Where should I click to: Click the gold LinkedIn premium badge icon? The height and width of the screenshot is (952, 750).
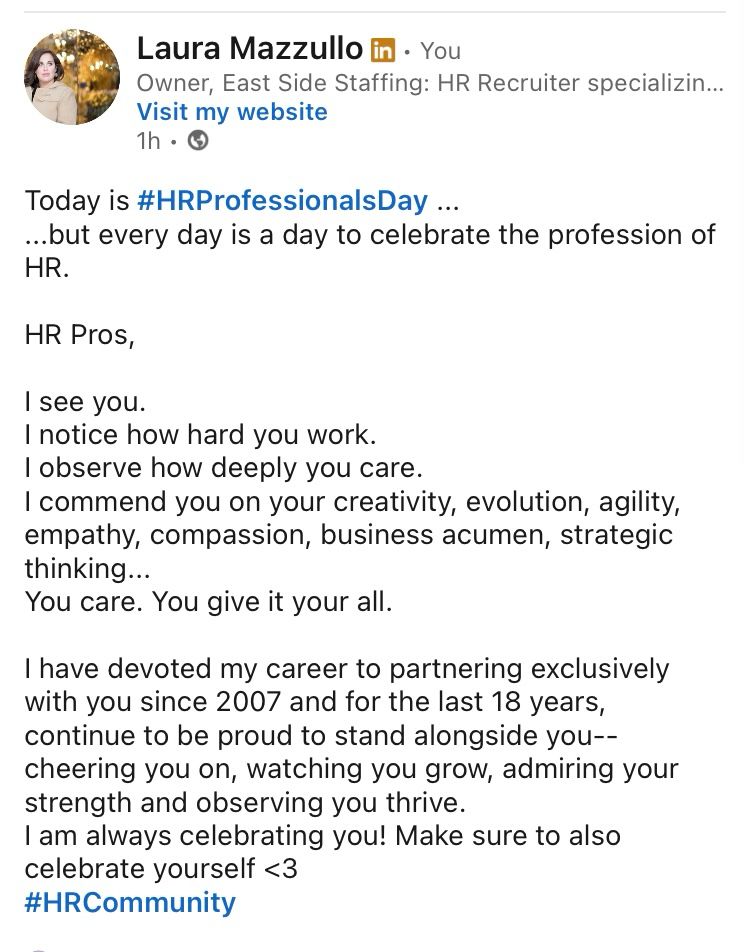tap(383, 50)
